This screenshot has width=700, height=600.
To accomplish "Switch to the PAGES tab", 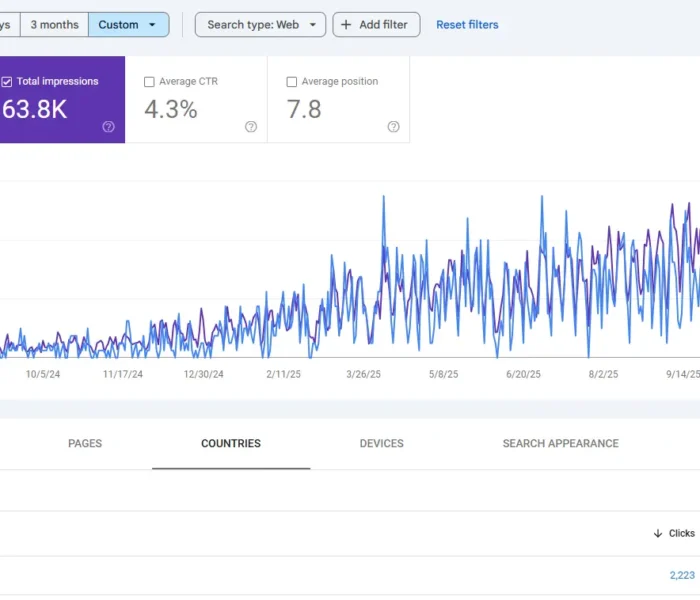I will (x=85, y=444).
